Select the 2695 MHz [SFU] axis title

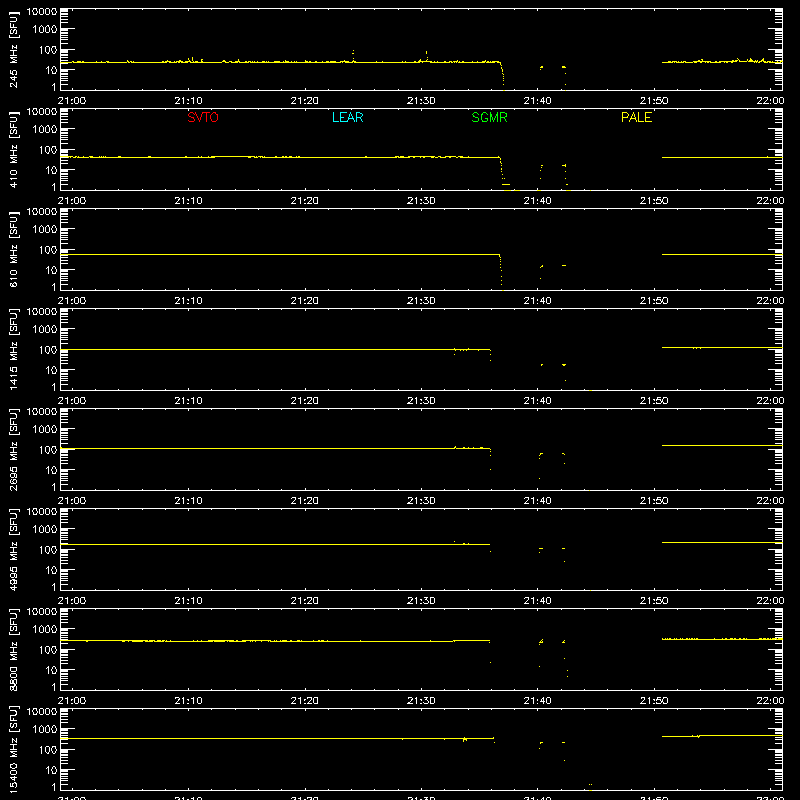[14, 449]
